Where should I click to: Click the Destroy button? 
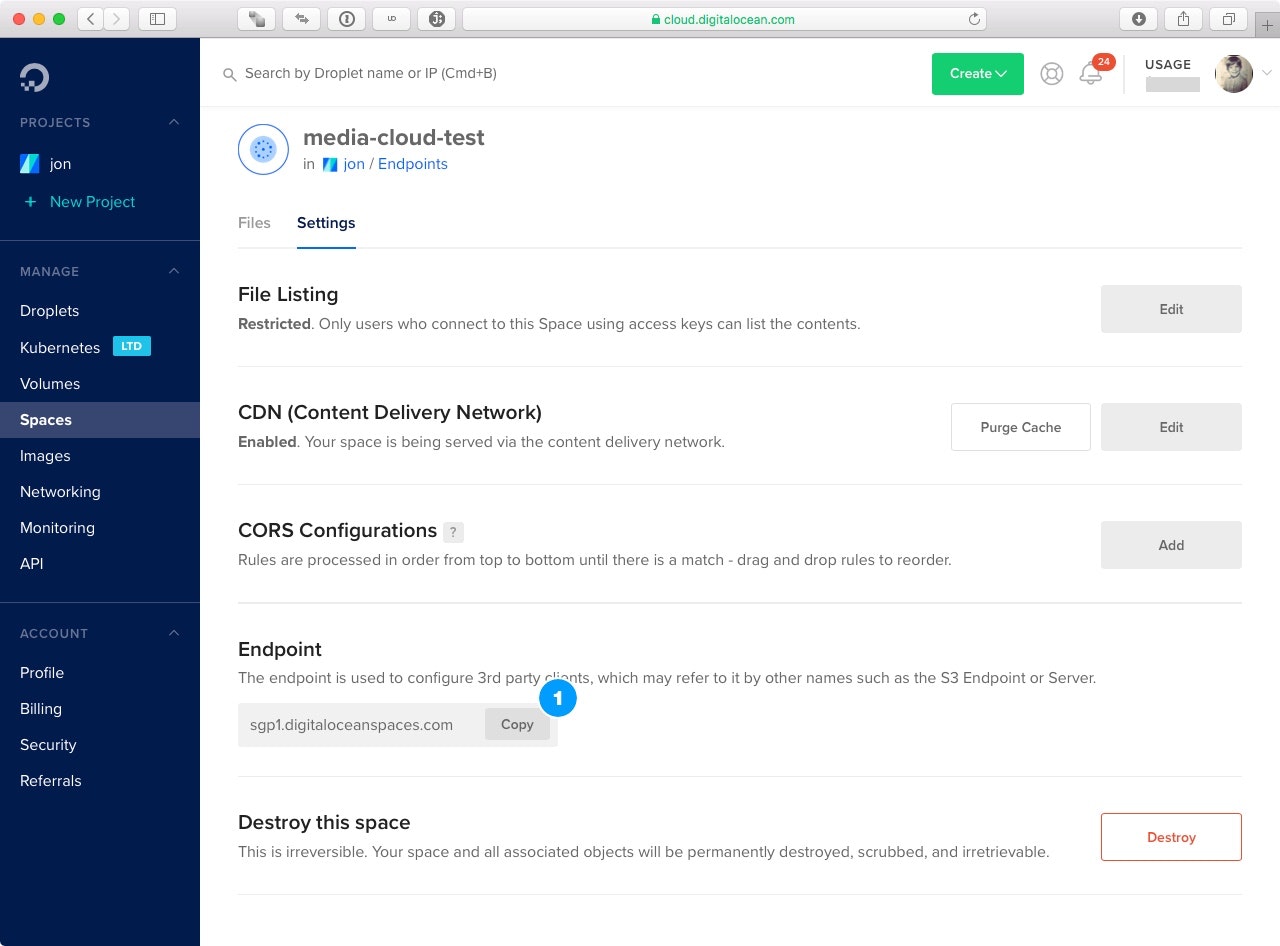pos(1171,837)
